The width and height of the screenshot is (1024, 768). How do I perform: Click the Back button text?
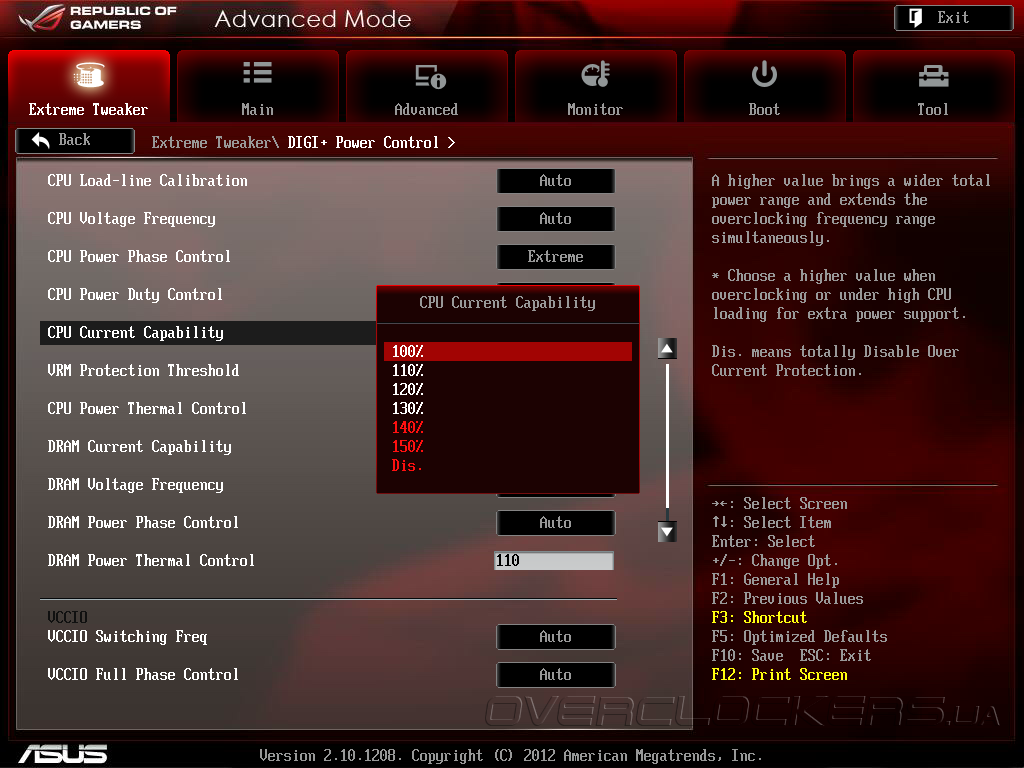[x=74, y=140]
